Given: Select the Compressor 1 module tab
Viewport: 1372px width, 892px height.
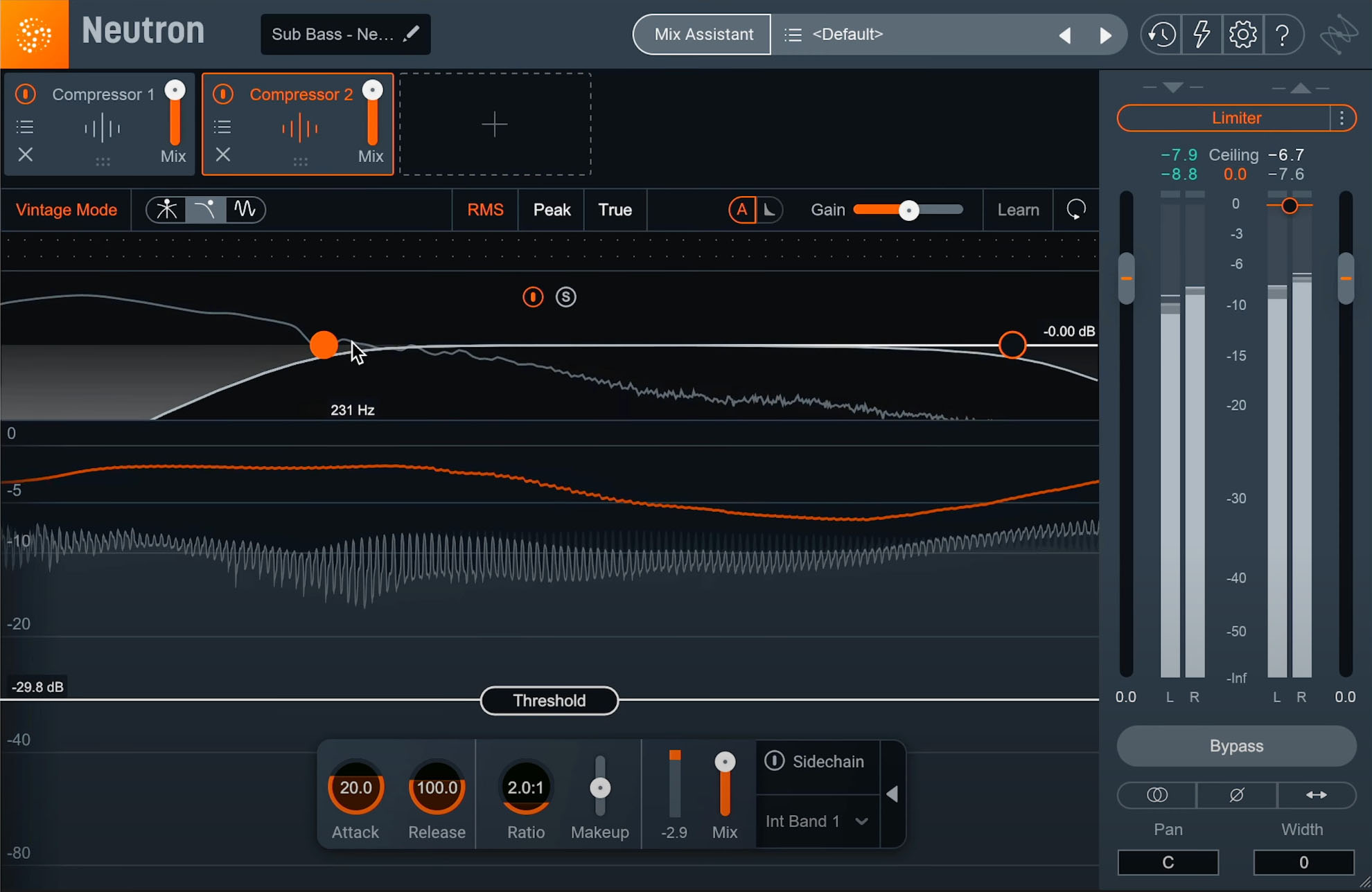Looking at the screenshot, I should (98, 124).
